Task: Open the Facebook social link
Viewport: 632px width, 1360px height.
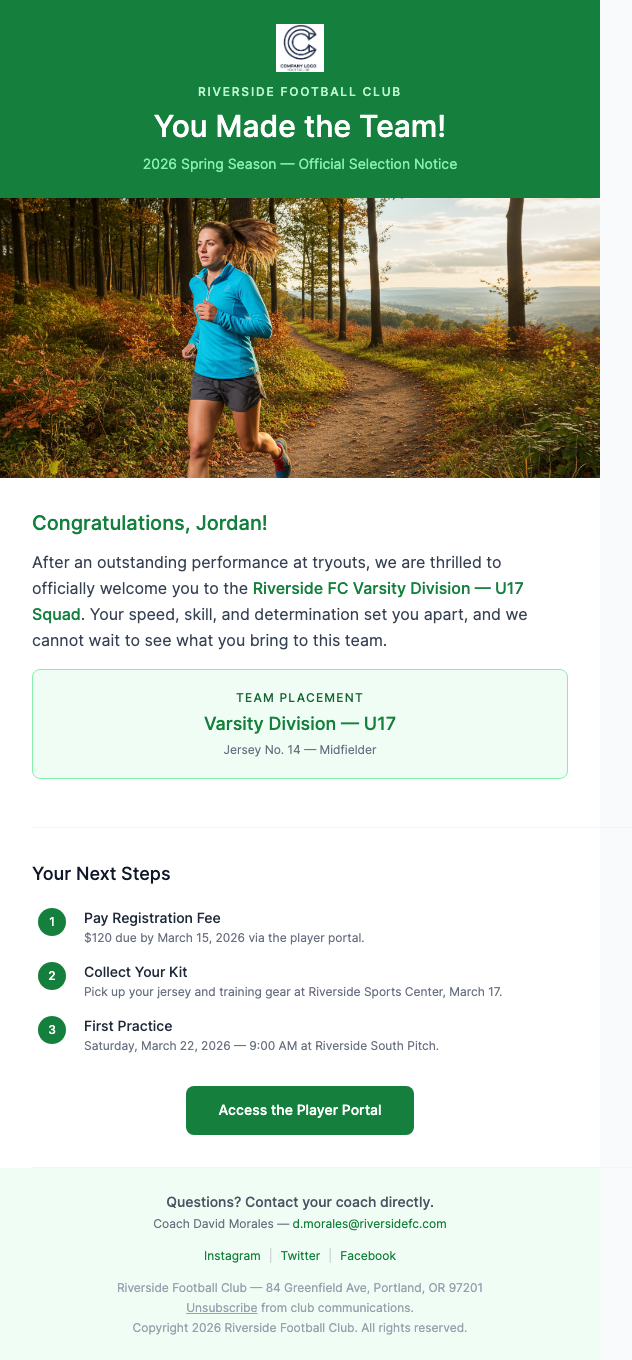Action: [x=367, y=1255]
